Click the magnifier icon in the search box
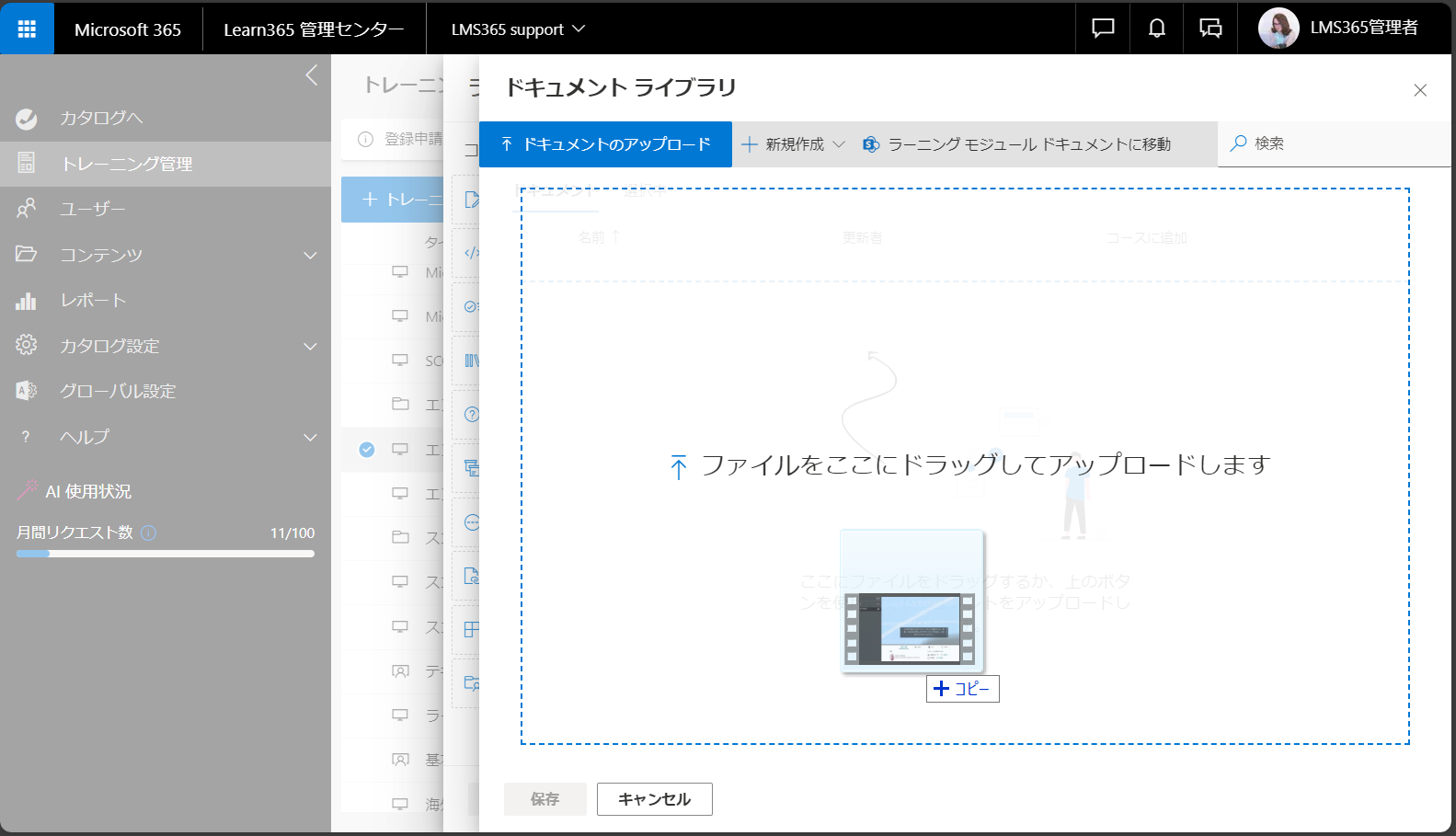The height and width of the screenshot is (836, 1456). pos(1239,143)
